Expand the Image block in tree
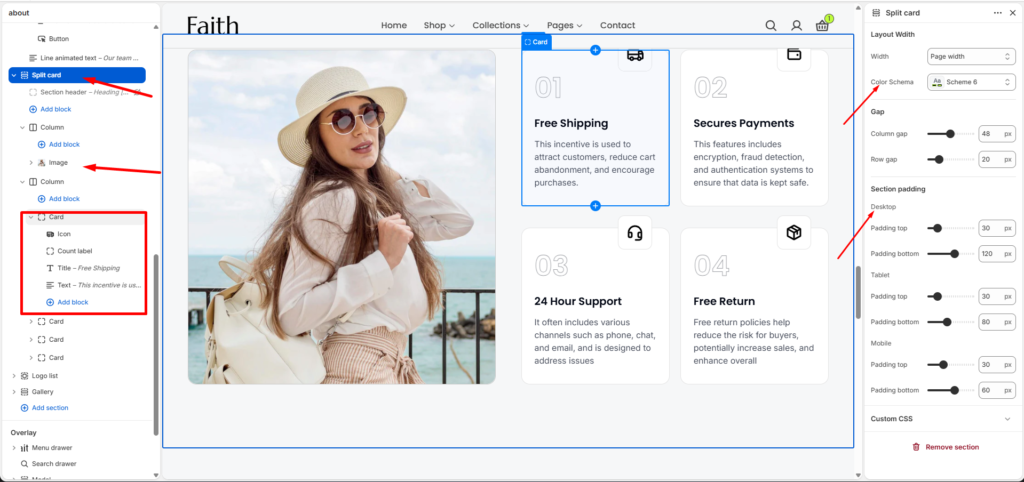 [x=31, y=162]
